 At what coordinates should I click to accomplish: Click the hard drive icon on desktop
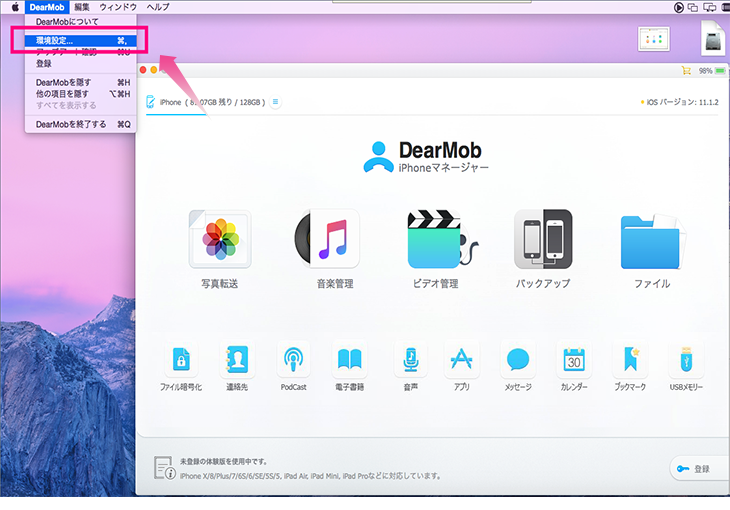[713, 39]
